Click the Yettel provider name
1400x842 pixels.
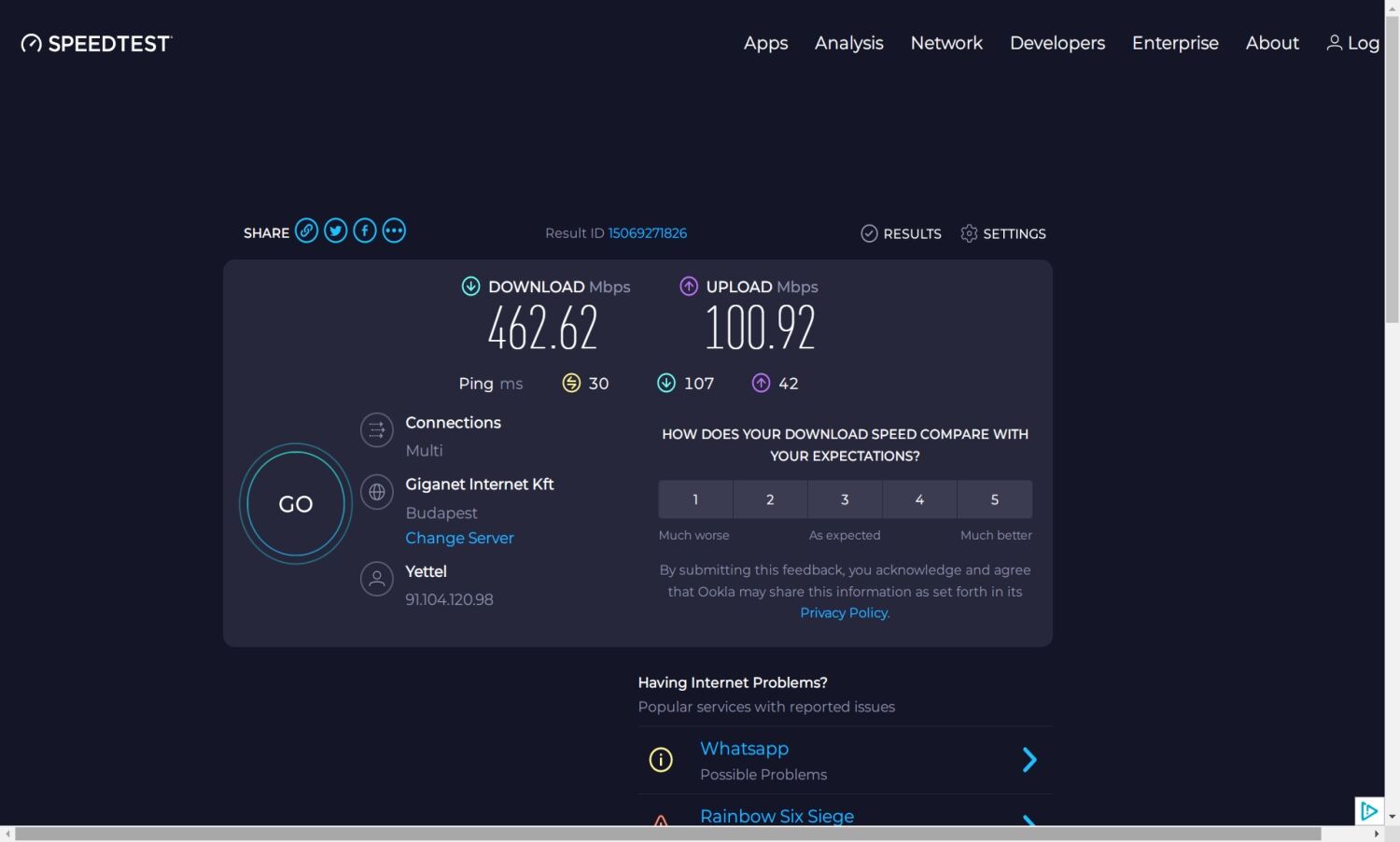tap(426, 571)
